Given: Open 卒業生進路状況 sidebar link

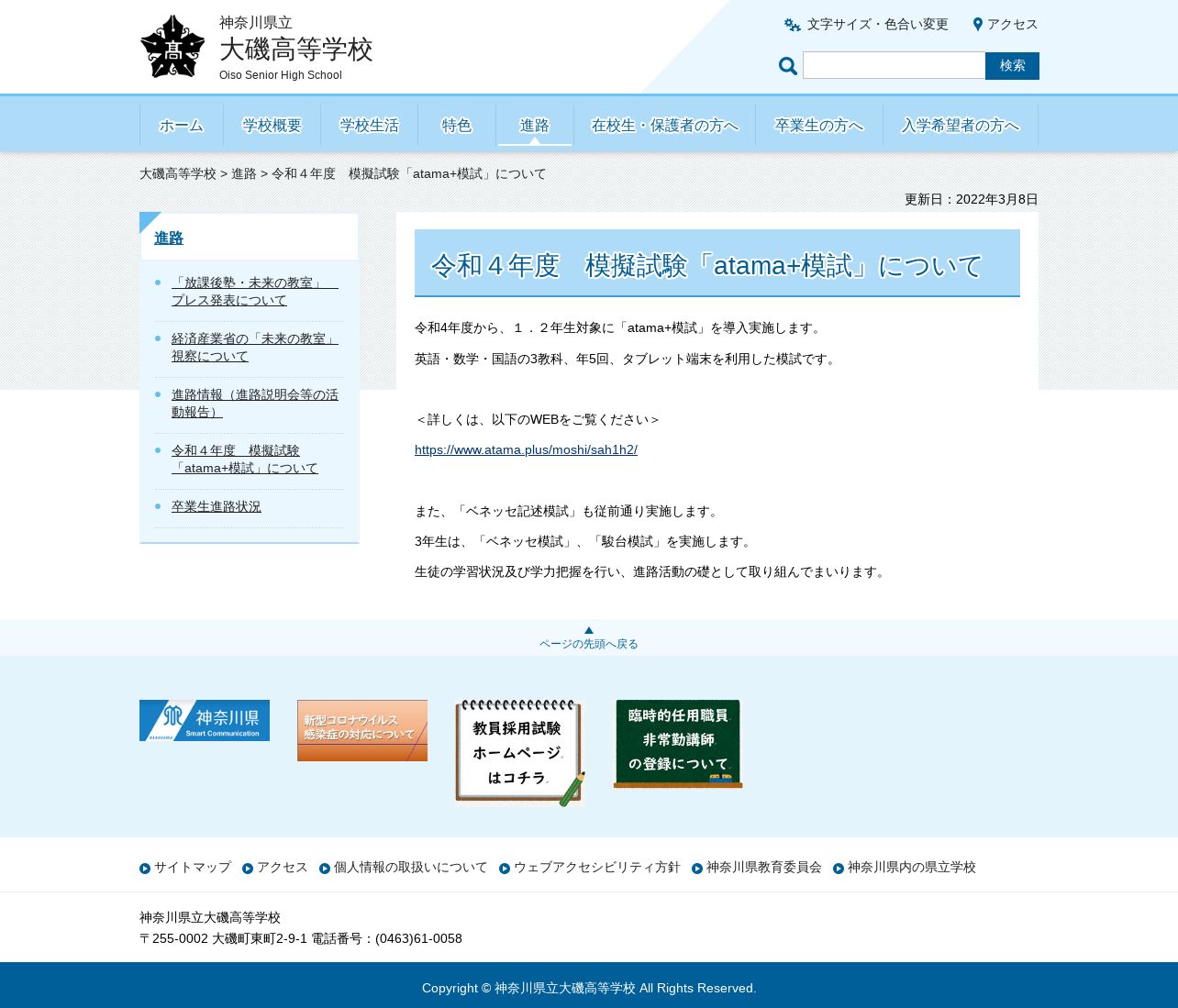Looking at the screenshot, I should point(217,506).
